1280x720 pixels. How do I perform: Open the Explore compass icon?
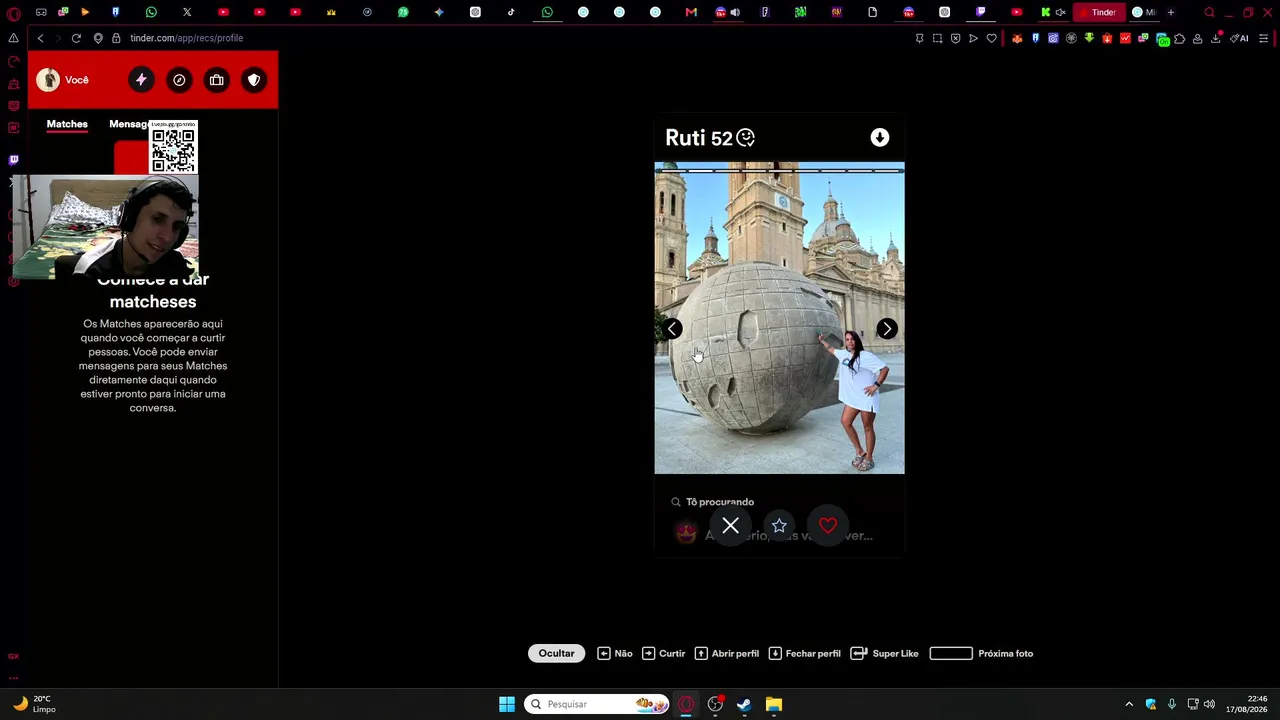coord(179,80)
